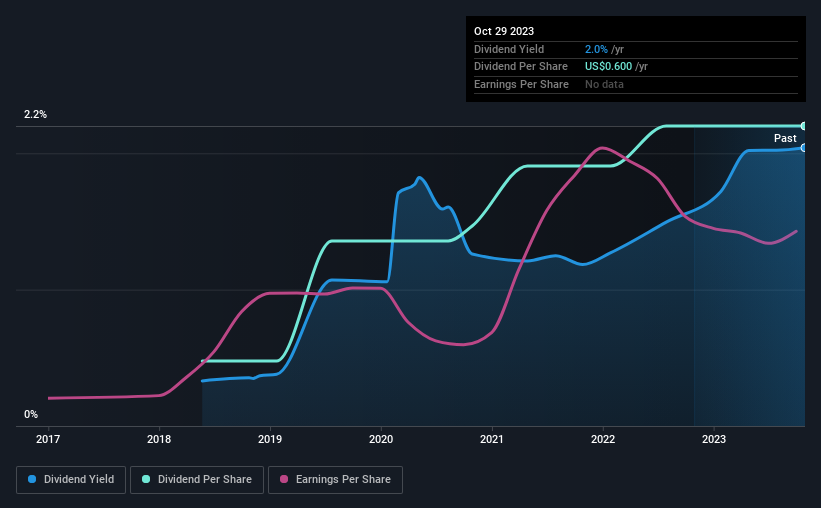Click the 'No data' earnings value
Viewport: 821px width, 508px height.
(604, 84)
